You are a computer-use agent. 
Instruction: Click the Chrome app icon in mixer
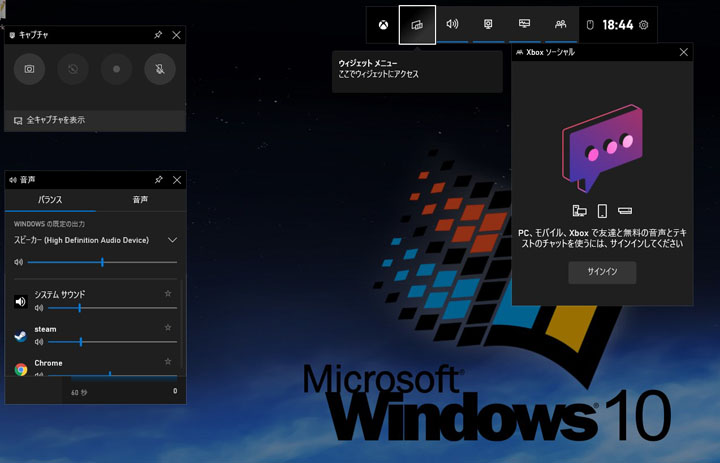point(21,369)
